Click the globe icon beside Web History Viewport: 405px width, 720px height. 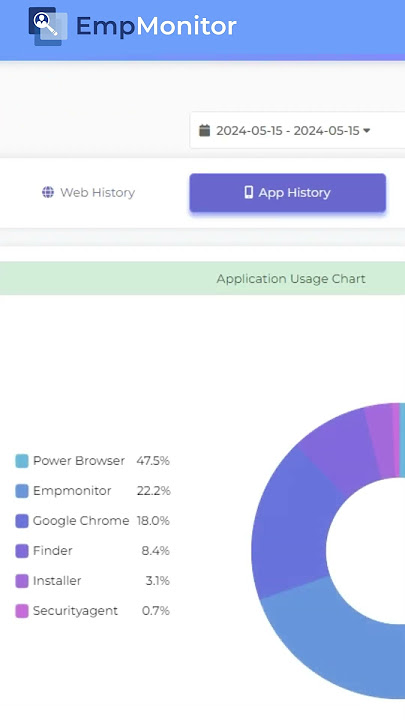click(48, 192)
